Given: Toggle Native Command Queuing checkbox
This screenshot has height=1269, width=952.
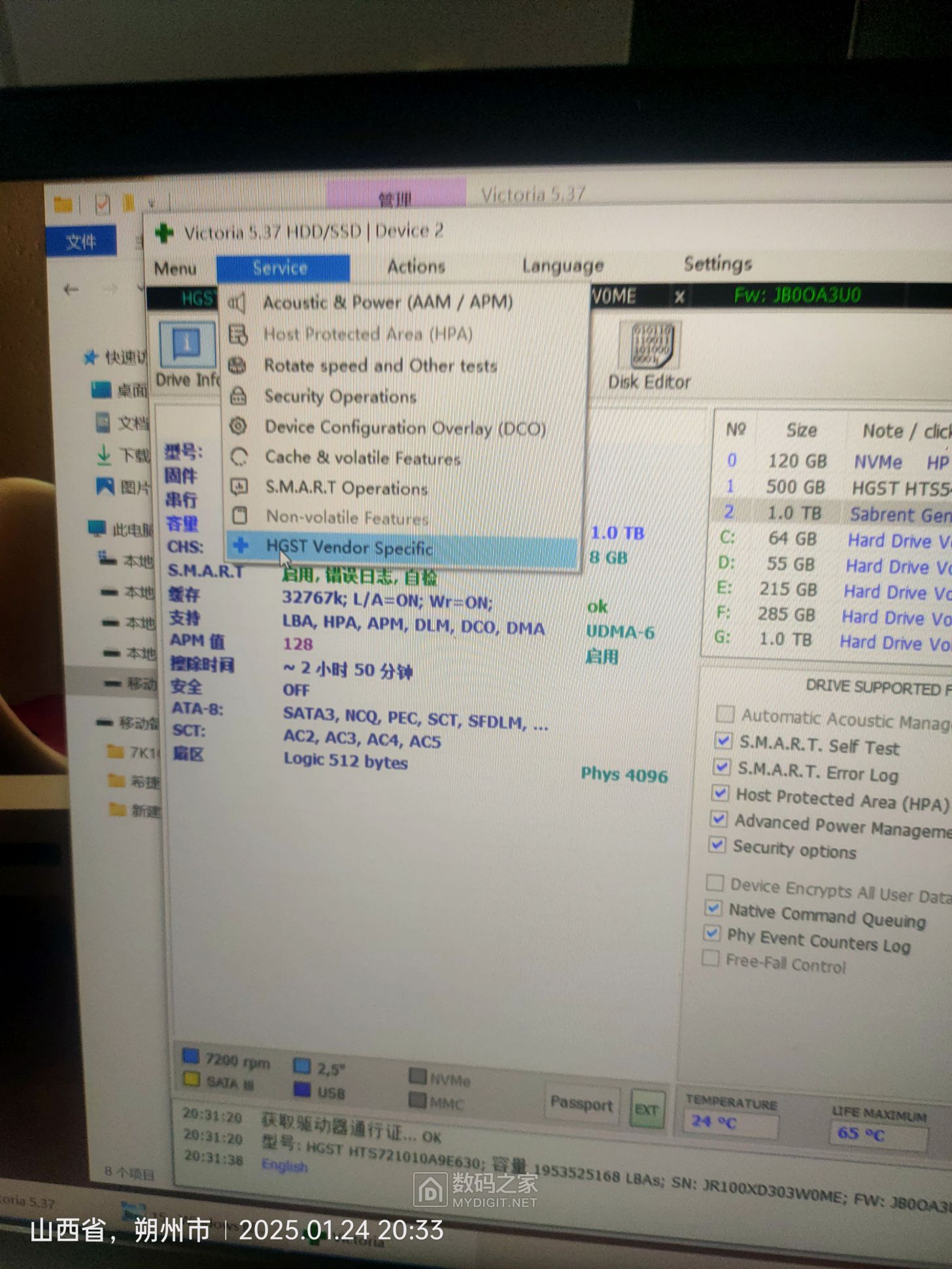Looking at the screenshot, I should pyautogui.click(x=713, y=908).
